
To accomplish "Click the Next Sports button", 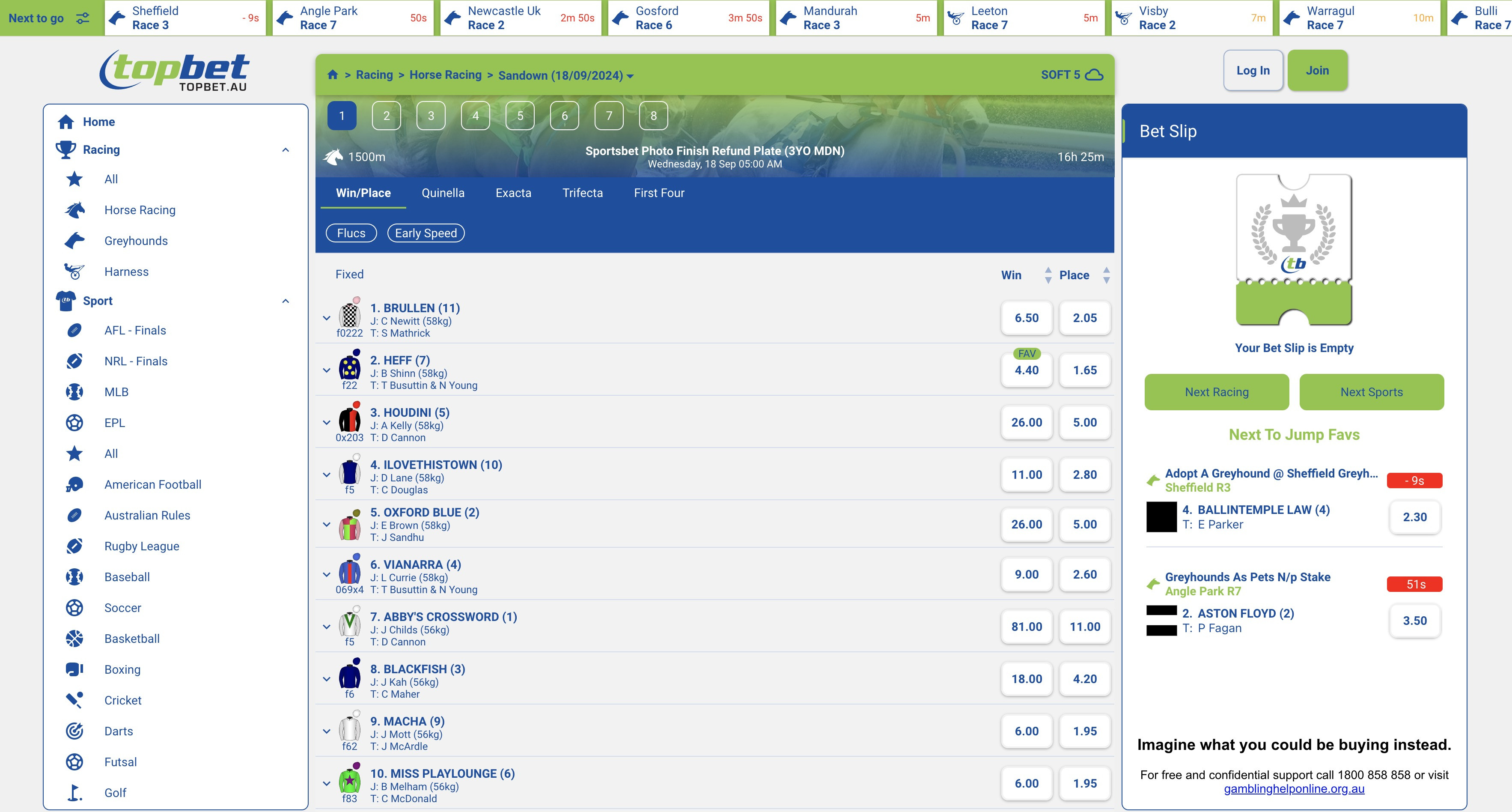I will 1372,391.
